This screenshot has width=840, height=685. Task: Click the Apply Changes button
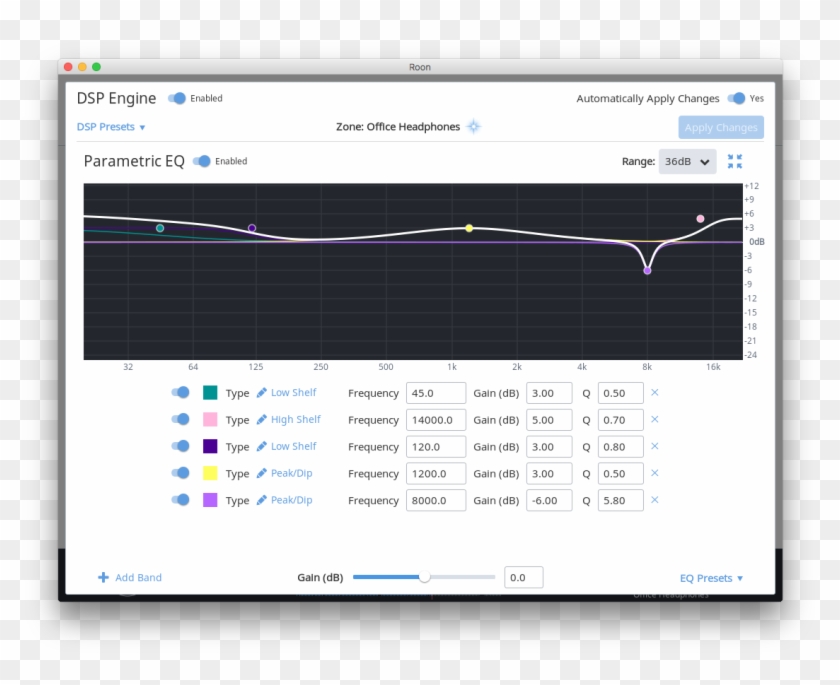[720, 127]
